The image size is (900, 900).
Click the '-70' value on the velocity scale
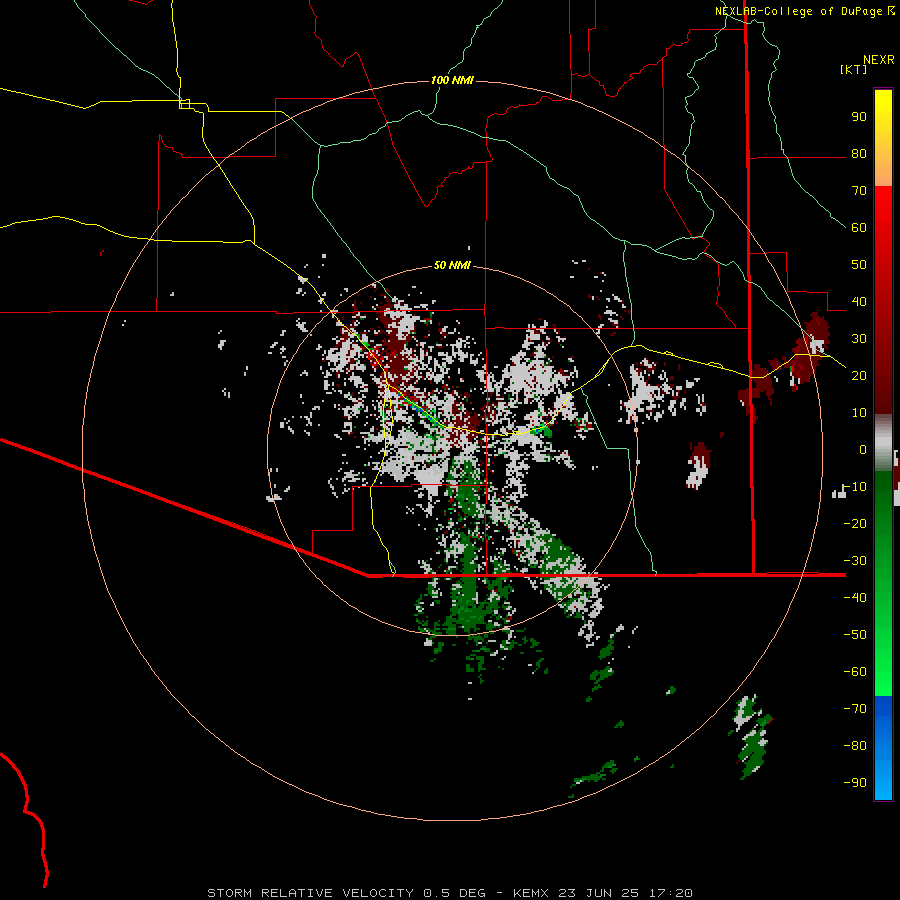tap(855, 708)
